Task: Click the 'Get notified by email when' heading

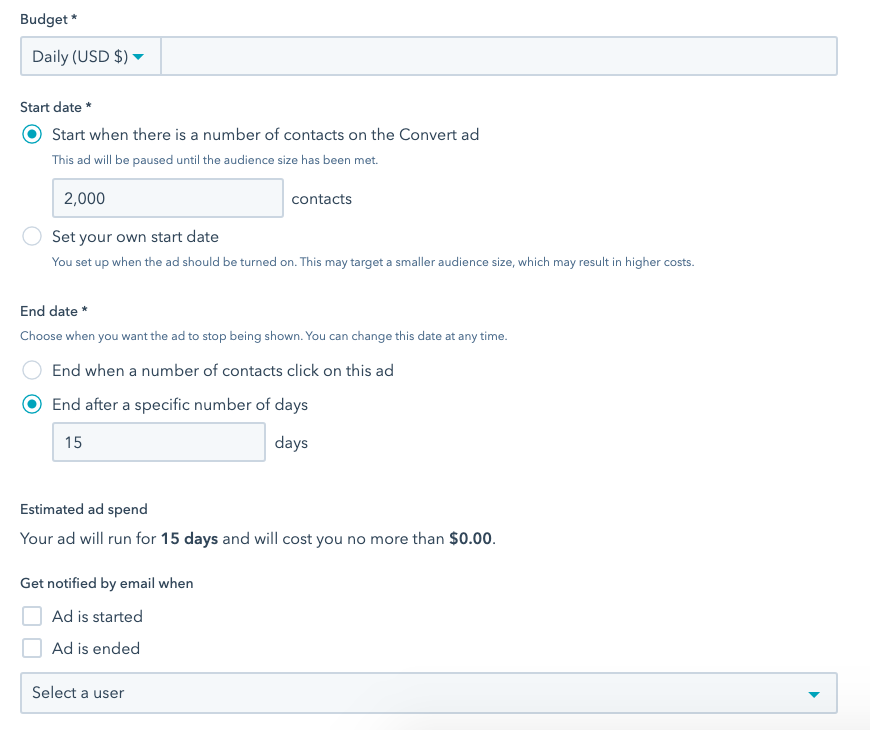Action: (x=107, y=583)
